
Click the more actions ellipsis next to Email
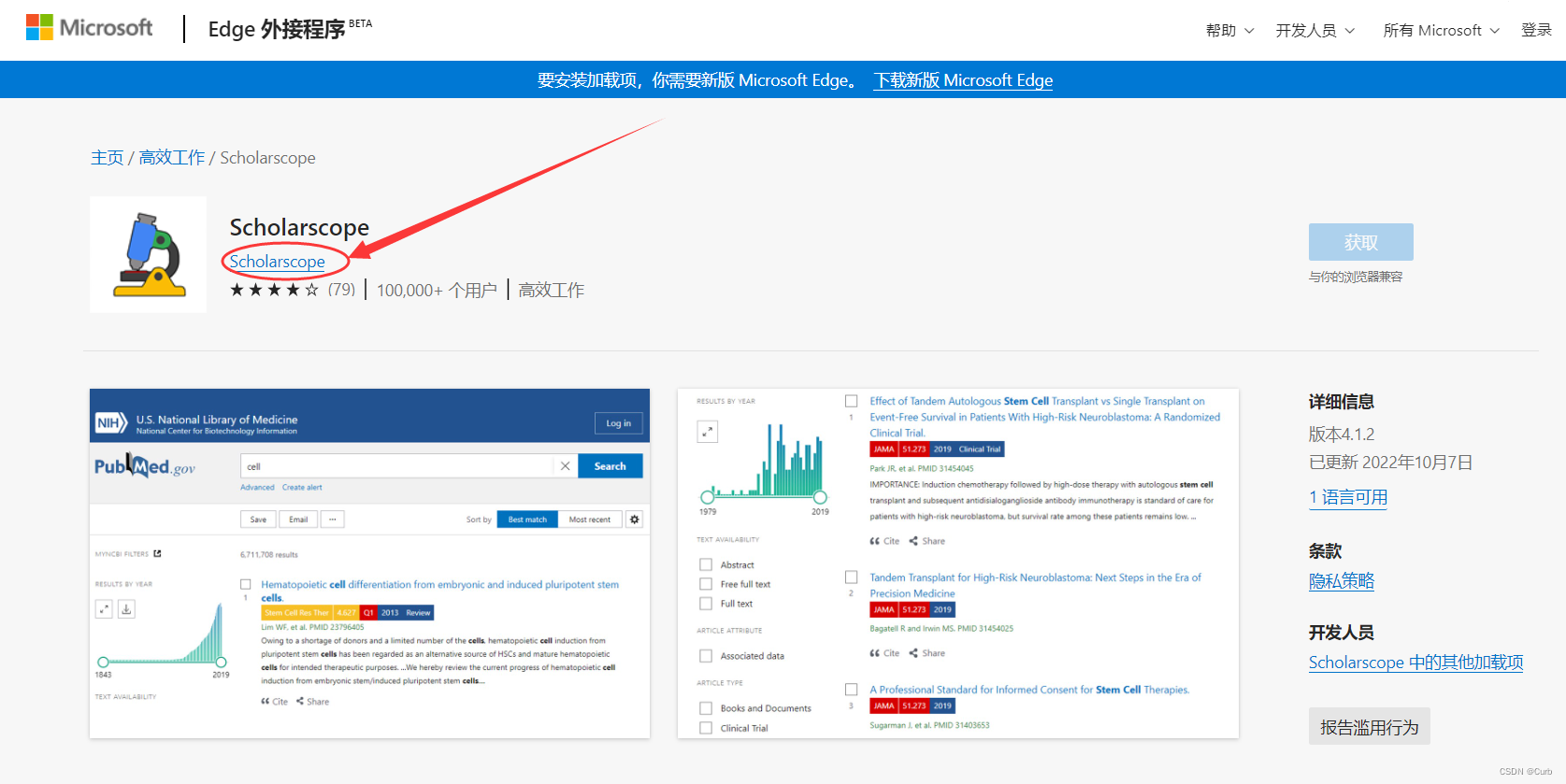(332, 520)
